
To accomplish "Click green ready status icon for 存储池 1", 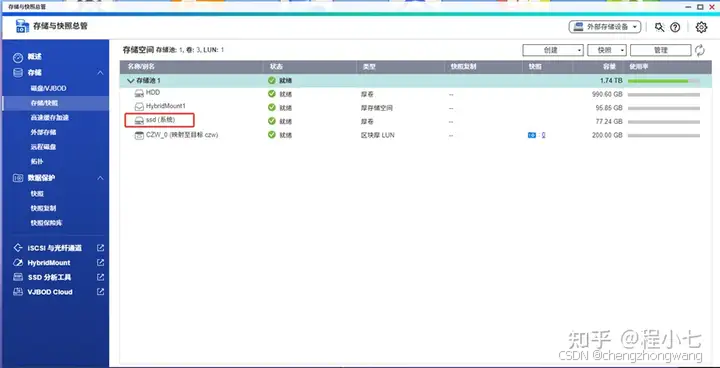I will 272,80.
